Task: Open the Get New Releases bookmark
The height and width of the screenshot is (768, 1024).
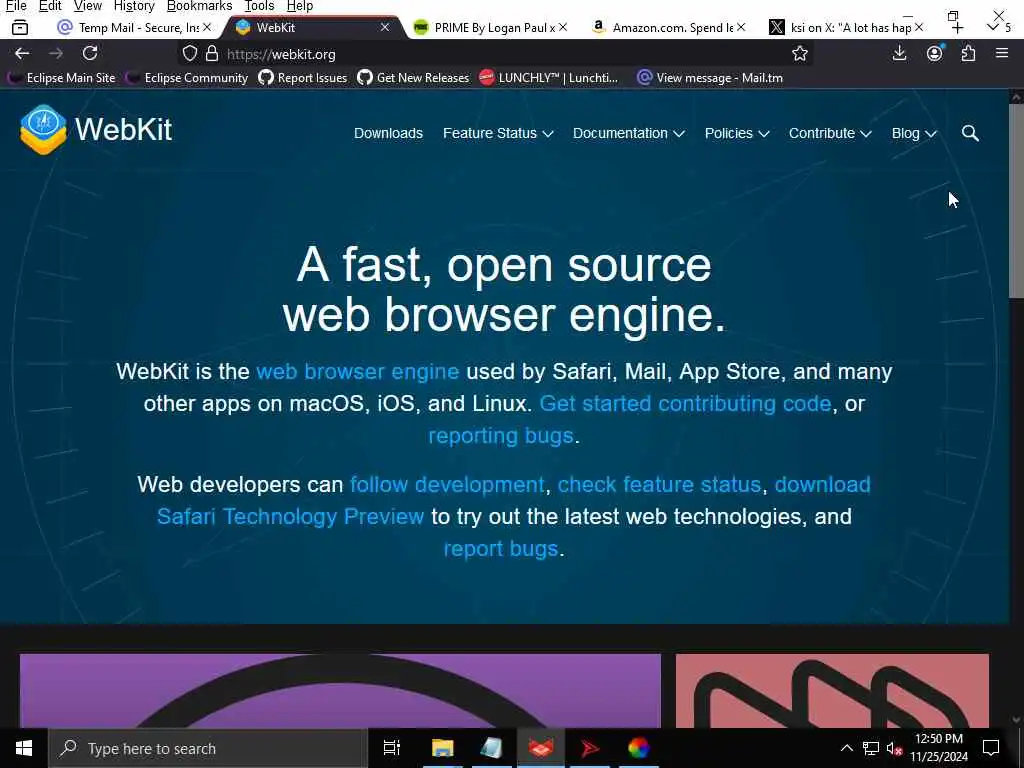Action: (413, 78)
